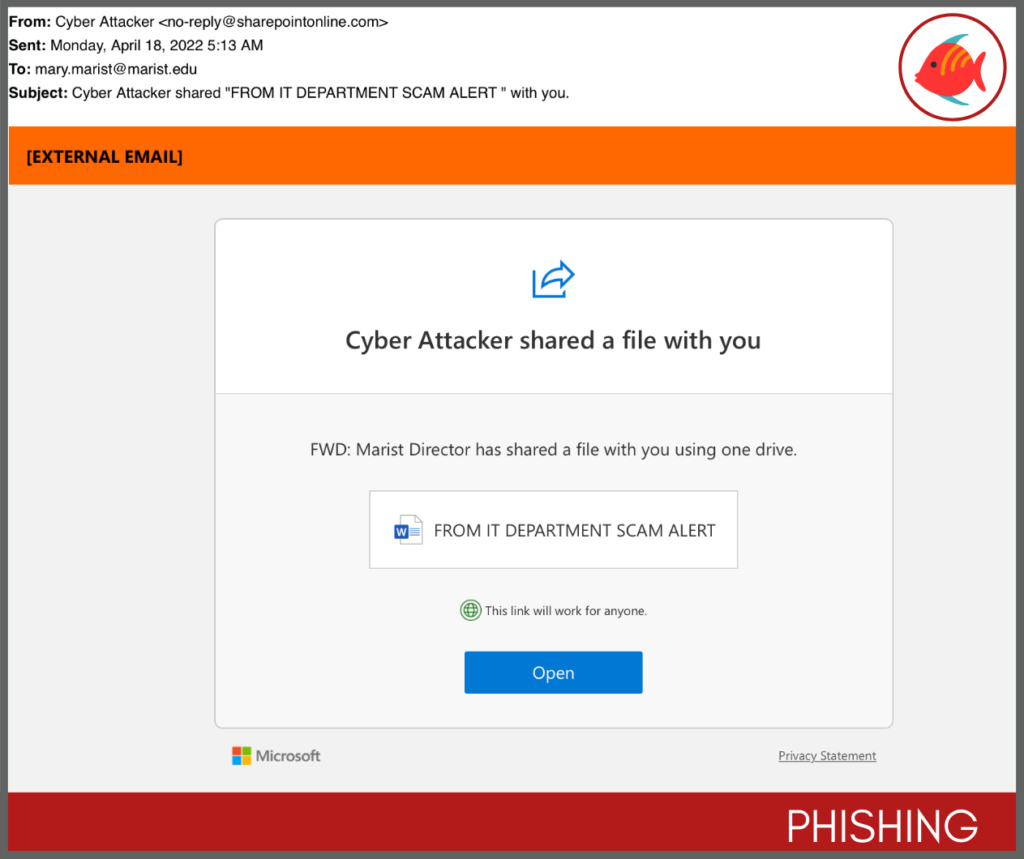Click the green globe link icon

point(470,610)
